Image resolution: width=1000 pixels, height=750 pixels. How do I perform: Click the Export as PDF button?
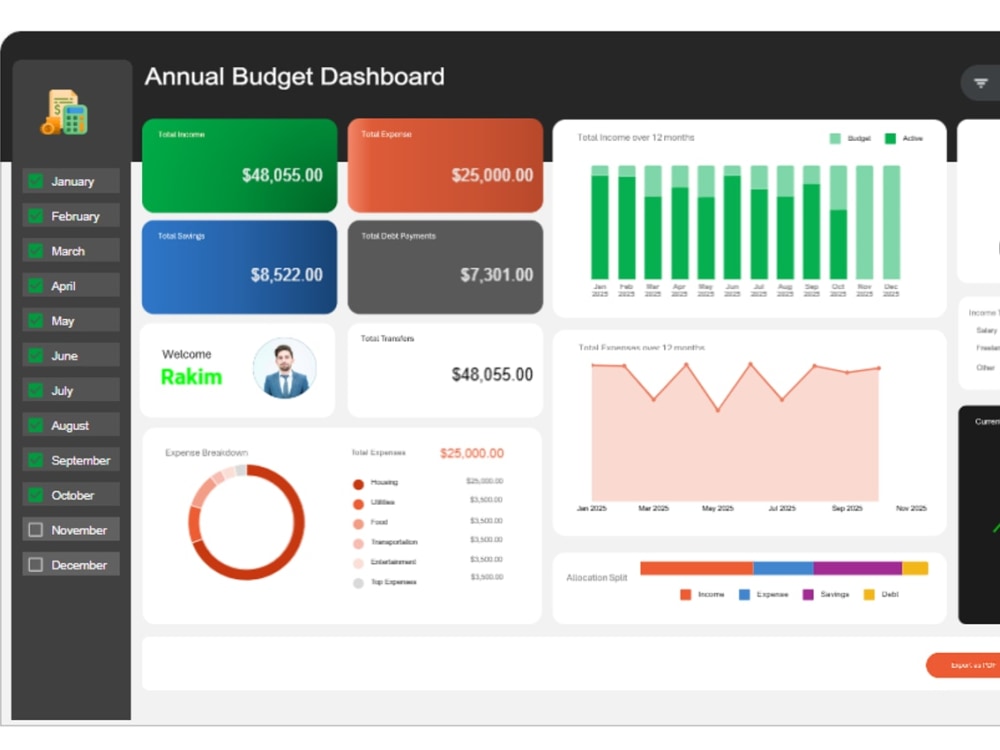963,665
